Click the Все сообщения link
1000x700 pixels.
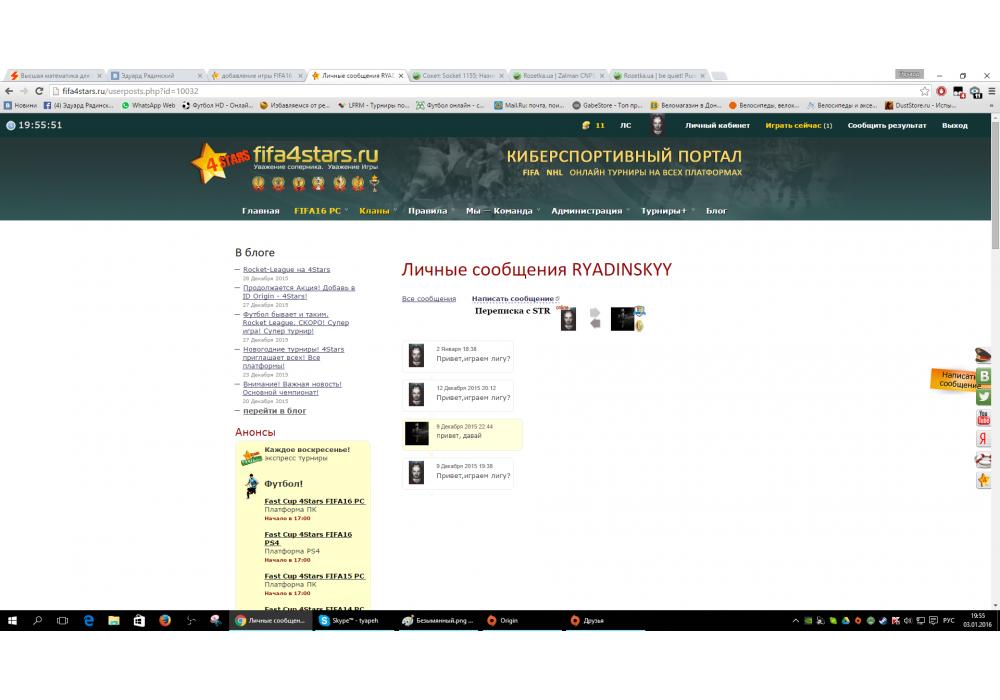(428, 299)
